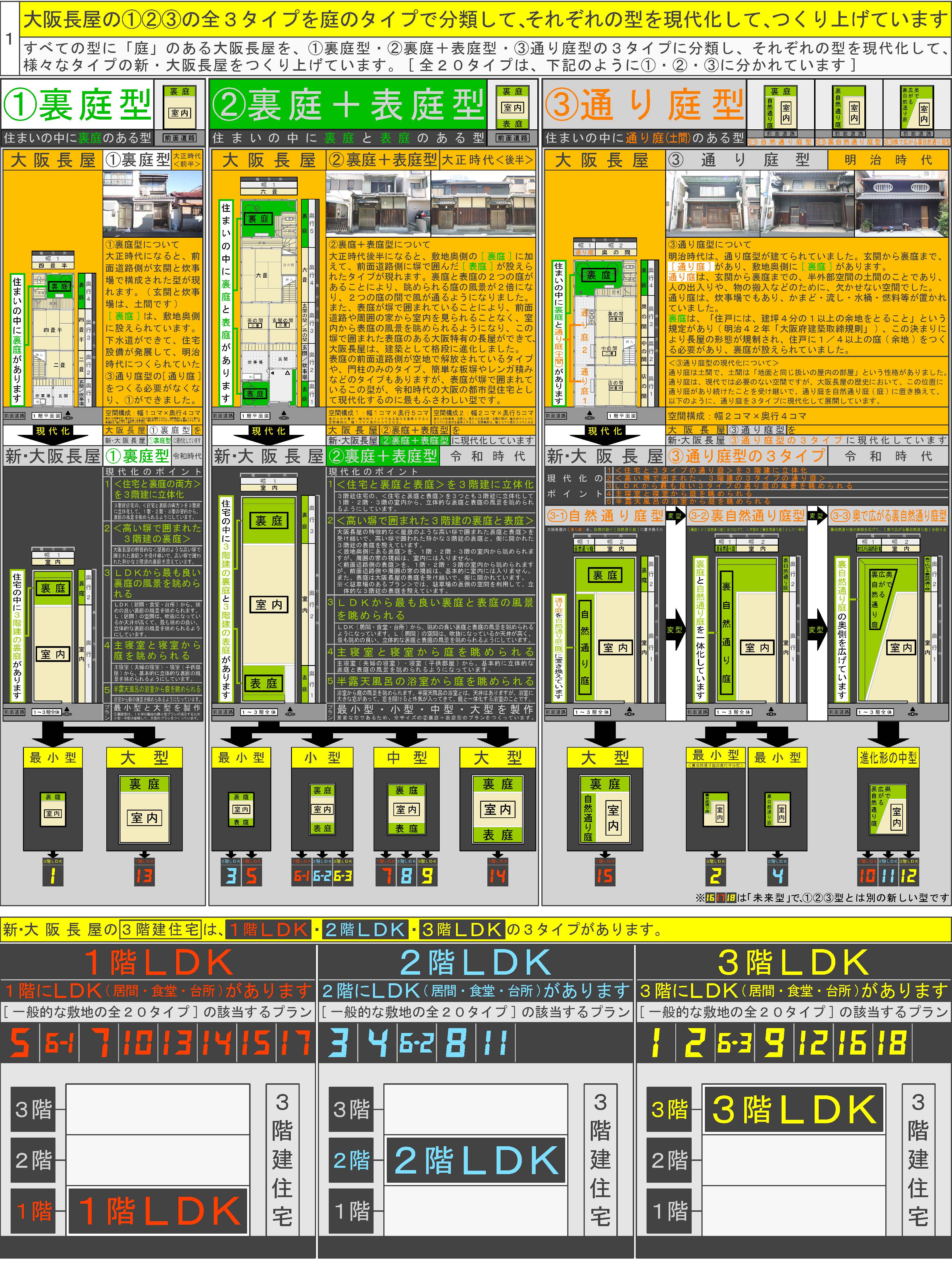Select the ③-1 自然通り庭型 heading
The image size is (952, 1275).
coord(605,516)
